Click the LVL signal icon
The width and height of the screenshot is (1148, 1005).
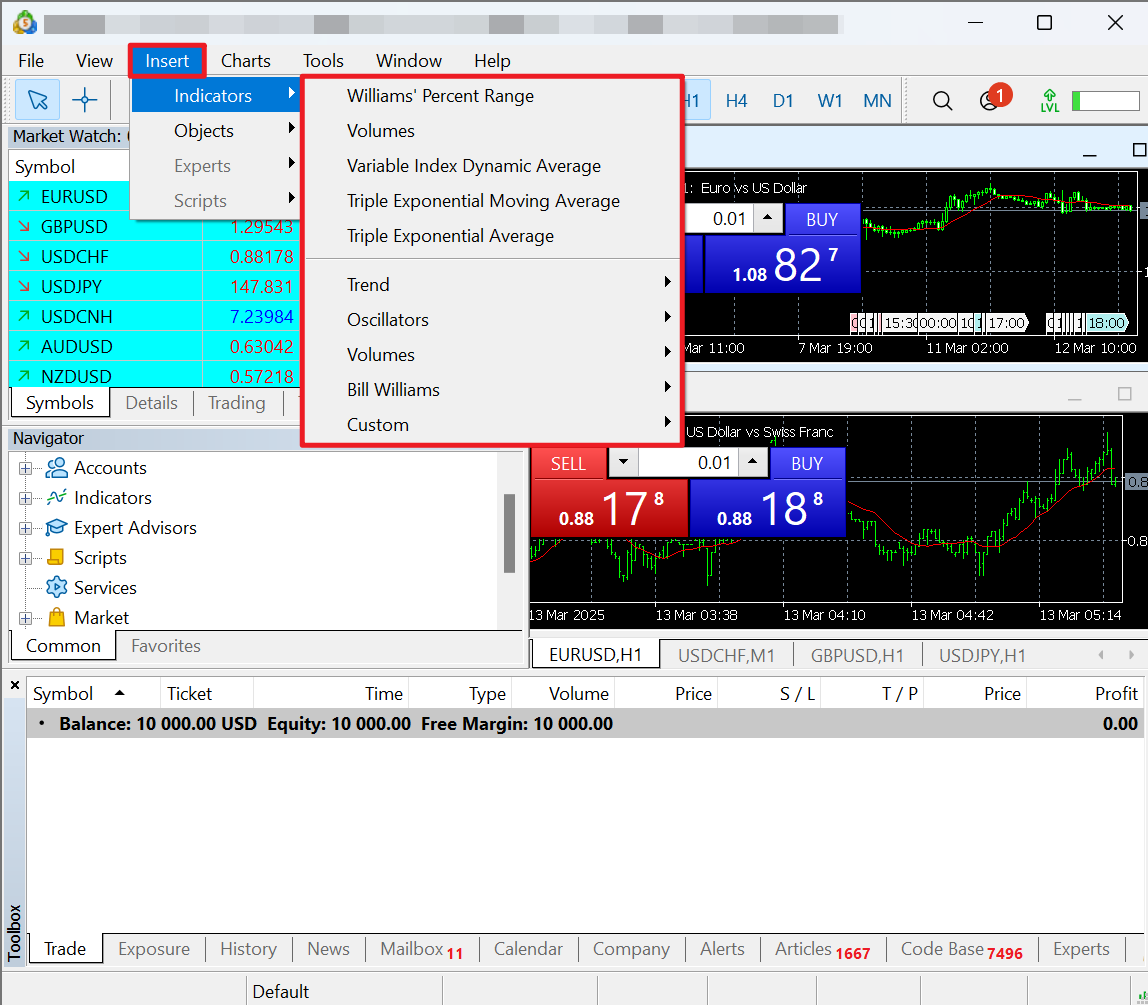click(x=1049, y=100)
